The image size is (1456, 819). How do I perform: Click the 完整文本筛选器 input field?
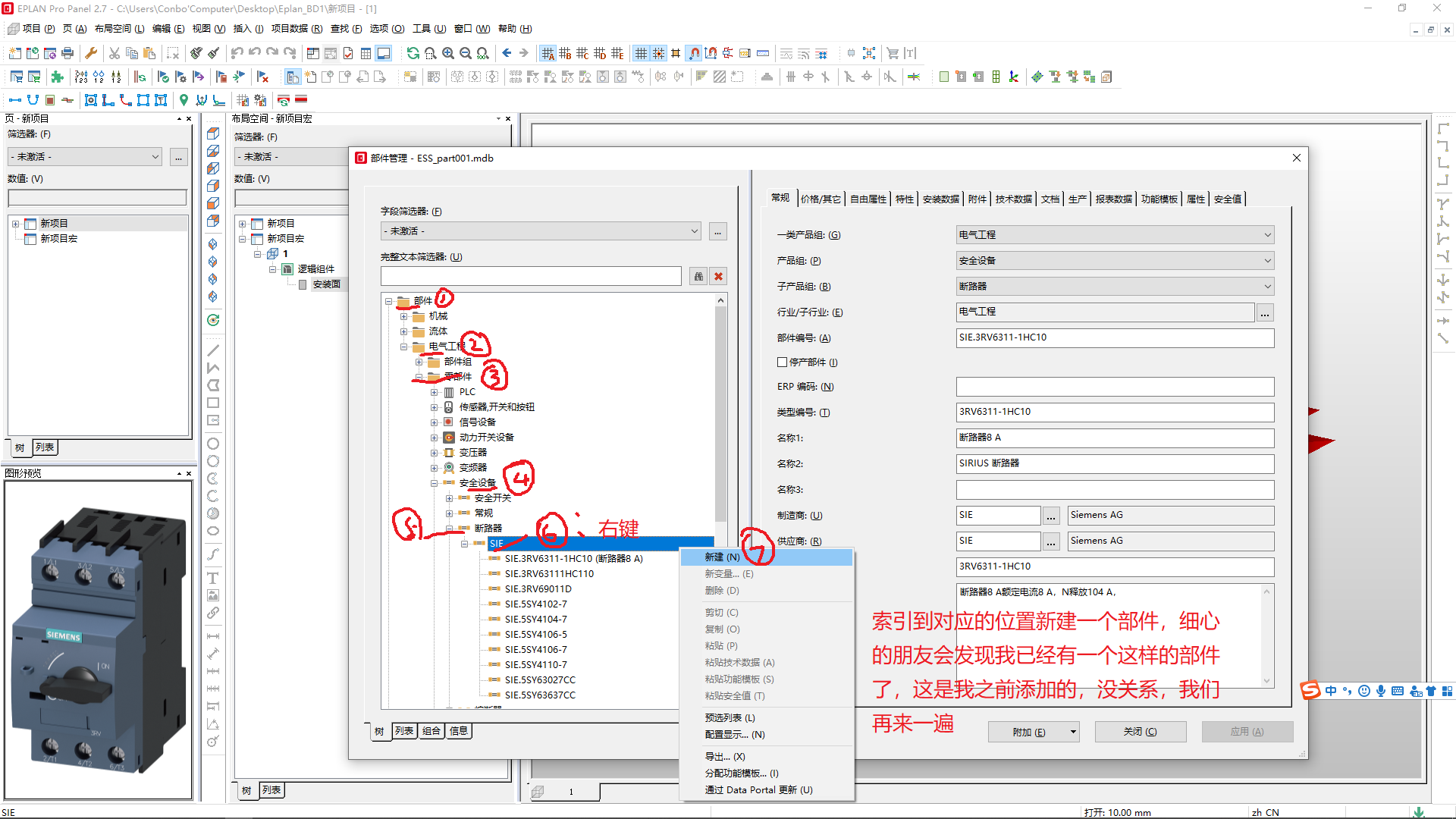[531, 275]
